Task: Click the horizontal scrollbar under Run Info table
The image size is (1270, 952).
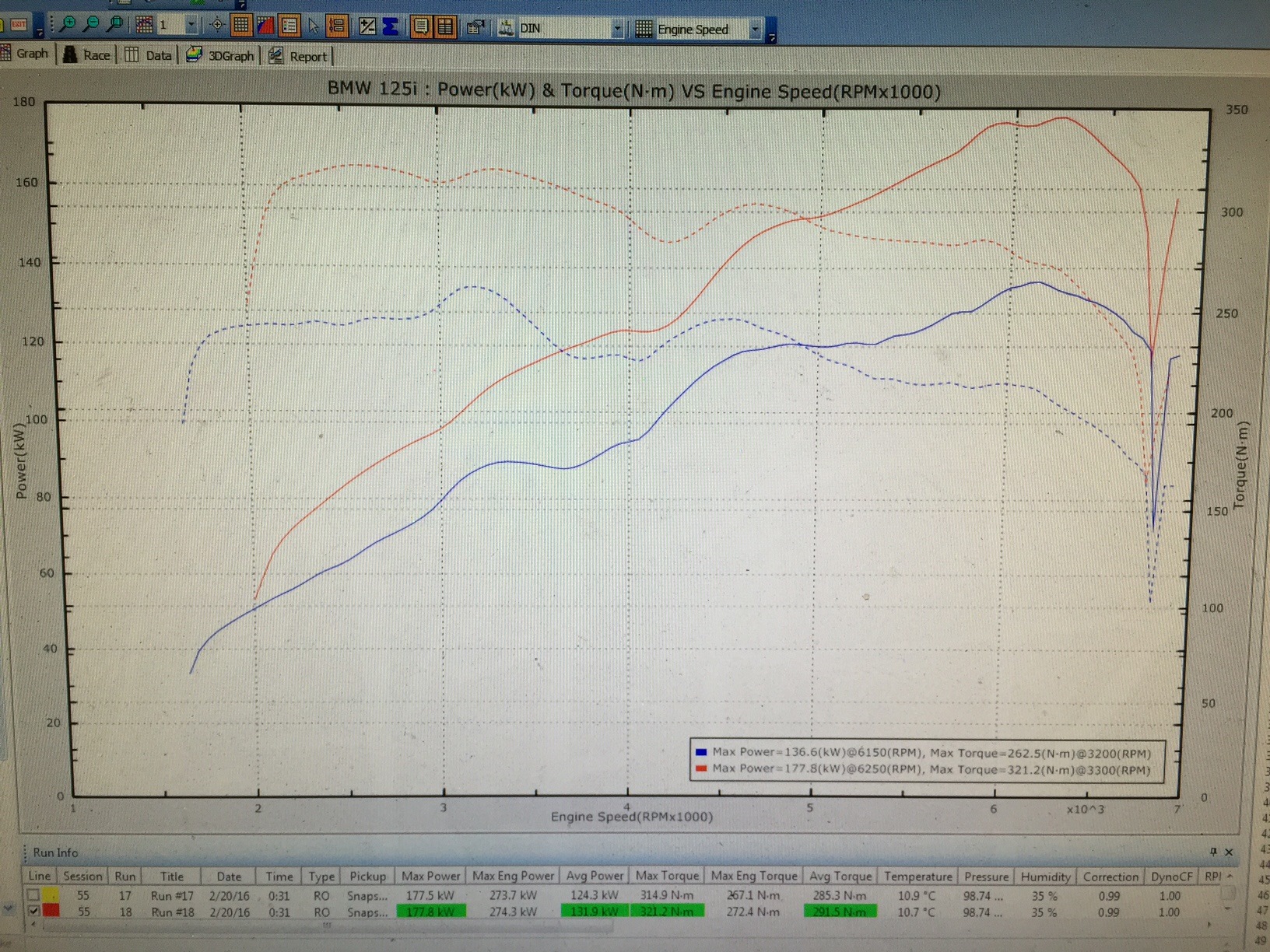Action: click(x=327, y=926)
